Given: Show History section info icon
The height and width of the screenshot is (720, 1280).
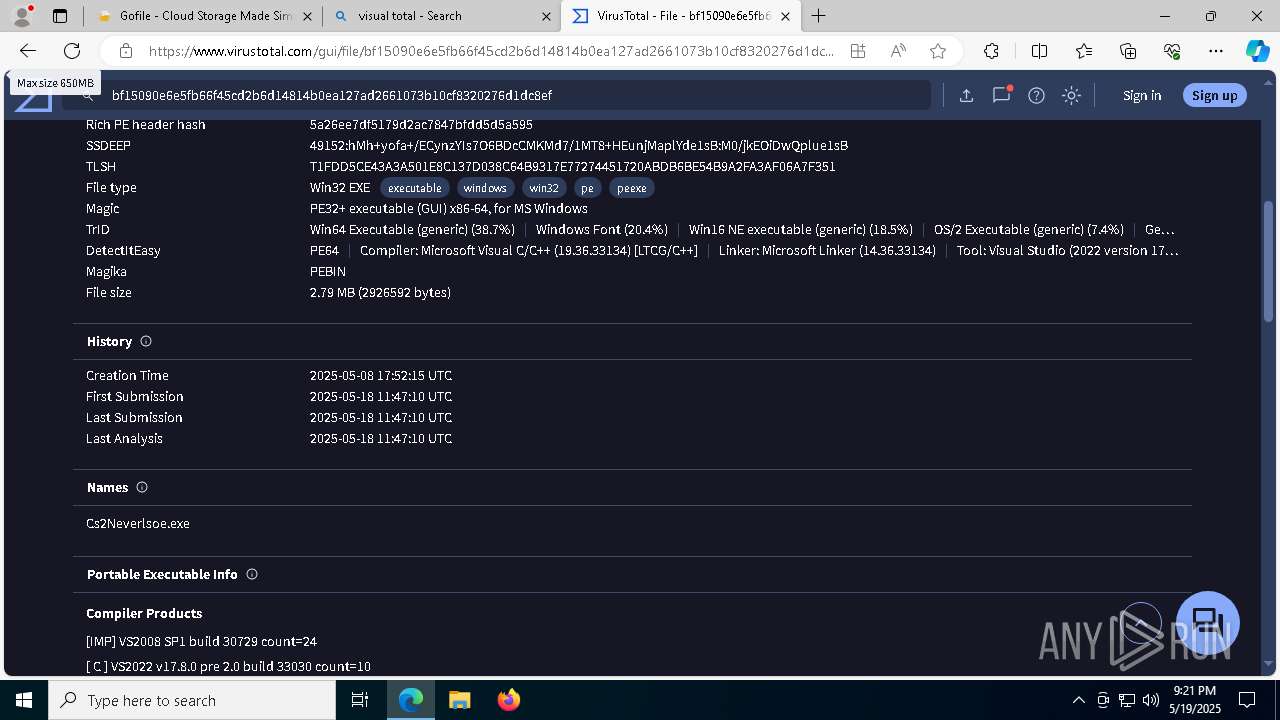Looking at the screenshot, I should pos(146,341).
